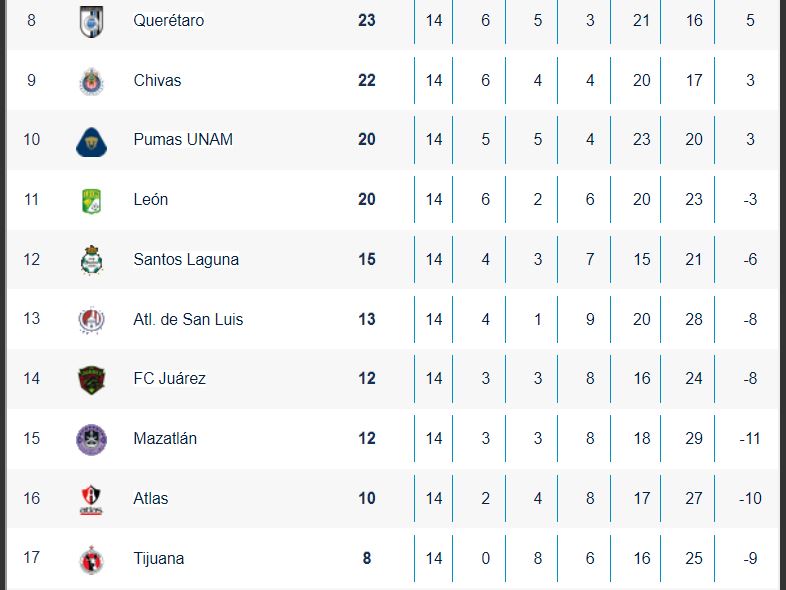Click the FC Juárez team name
Image resolution: width=786 pixels, height=590 pixels.
click(x=170, y=379)
